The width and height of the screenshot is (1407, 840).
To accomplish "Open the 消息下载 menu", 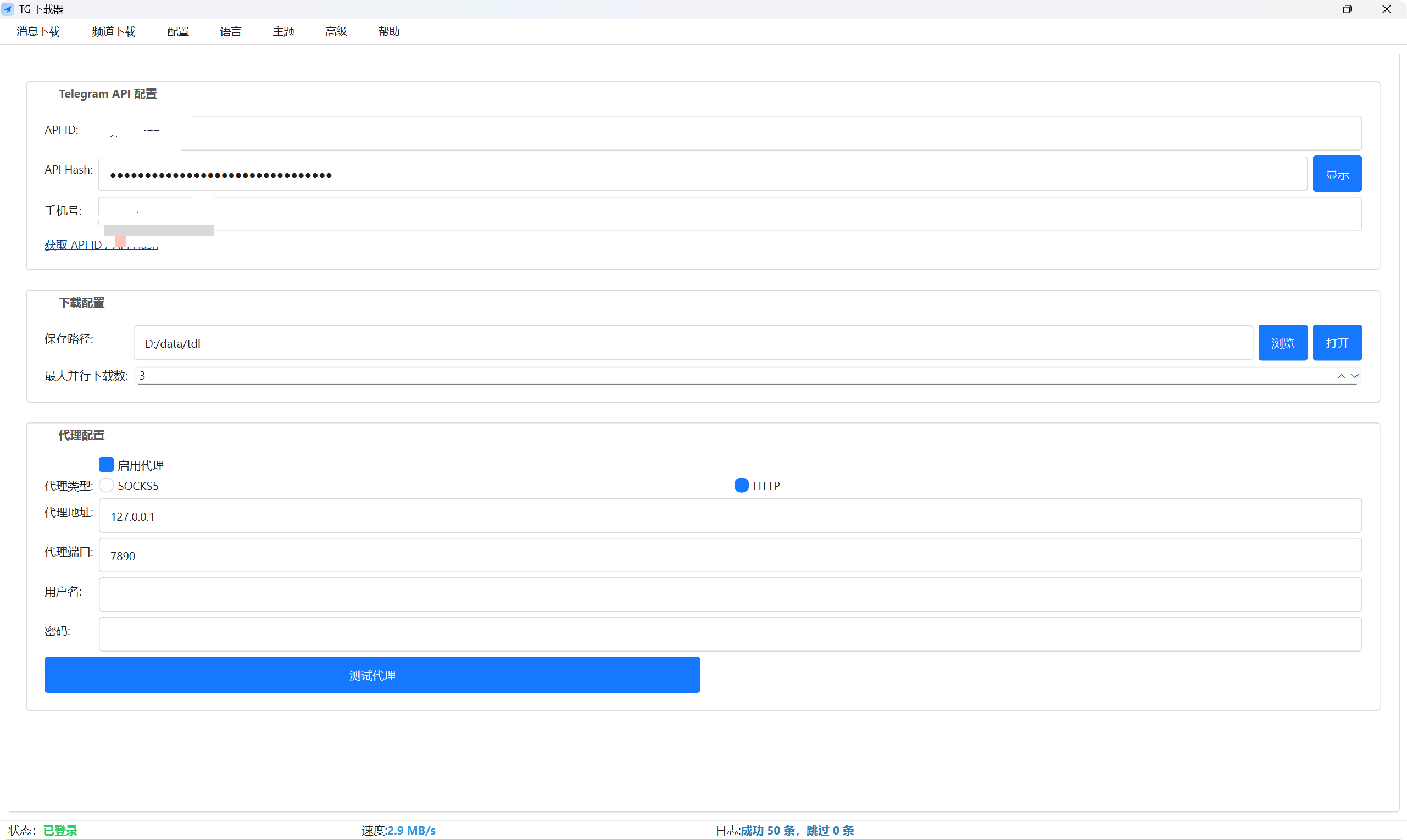I will 38,32.
